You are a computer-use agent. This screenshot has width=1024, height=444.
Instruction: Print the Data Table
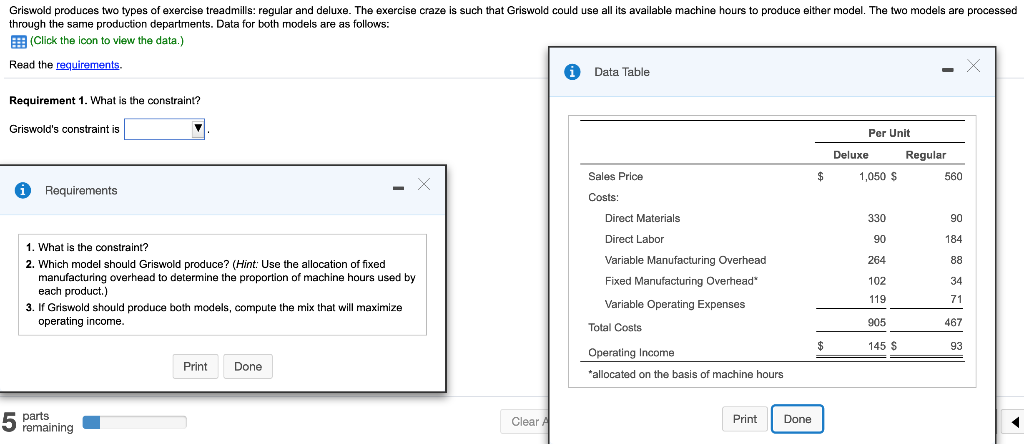click(744, 419)
